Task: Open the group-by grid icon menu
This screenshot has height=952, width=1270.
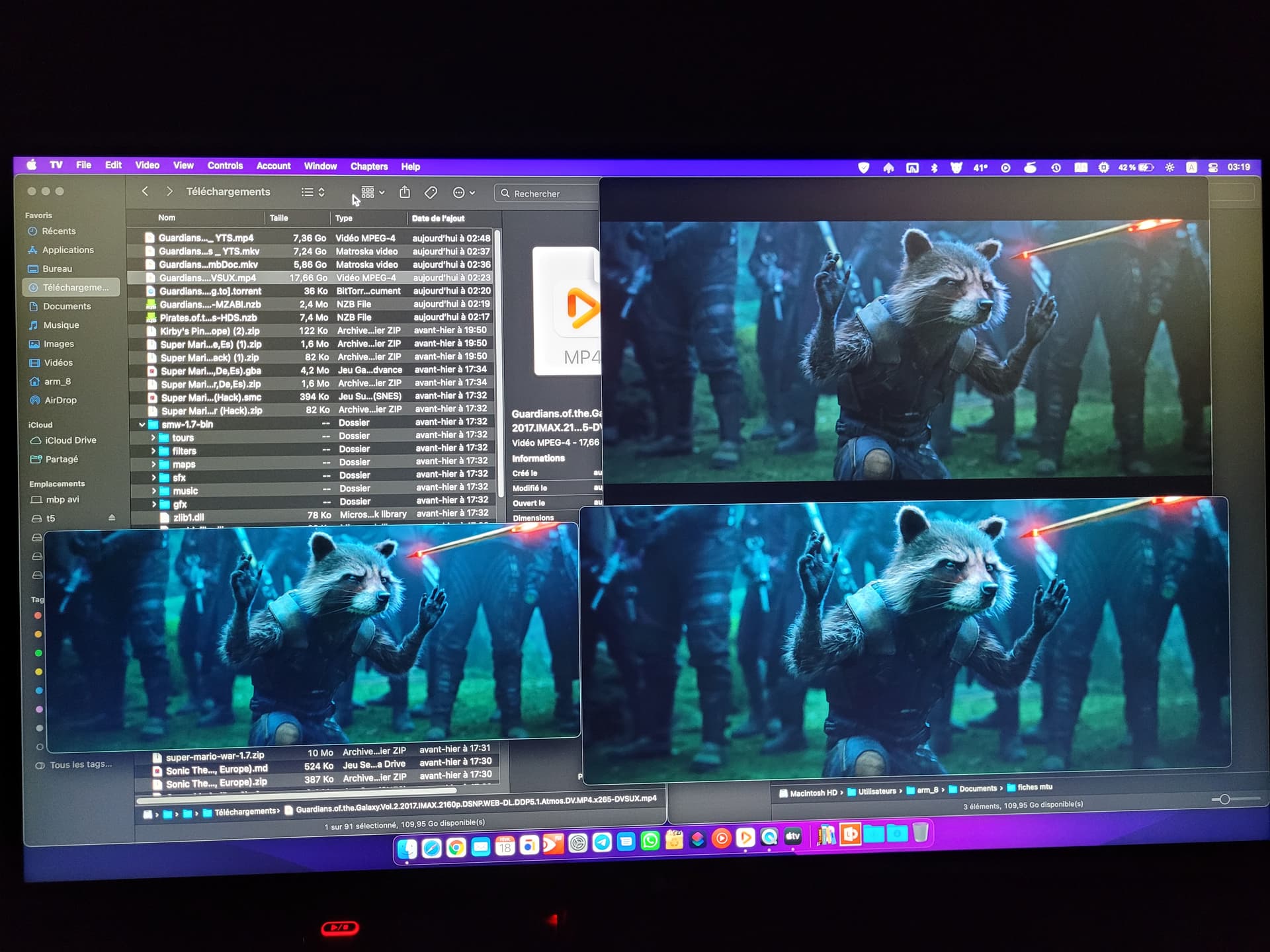Action: coord(372,192)
